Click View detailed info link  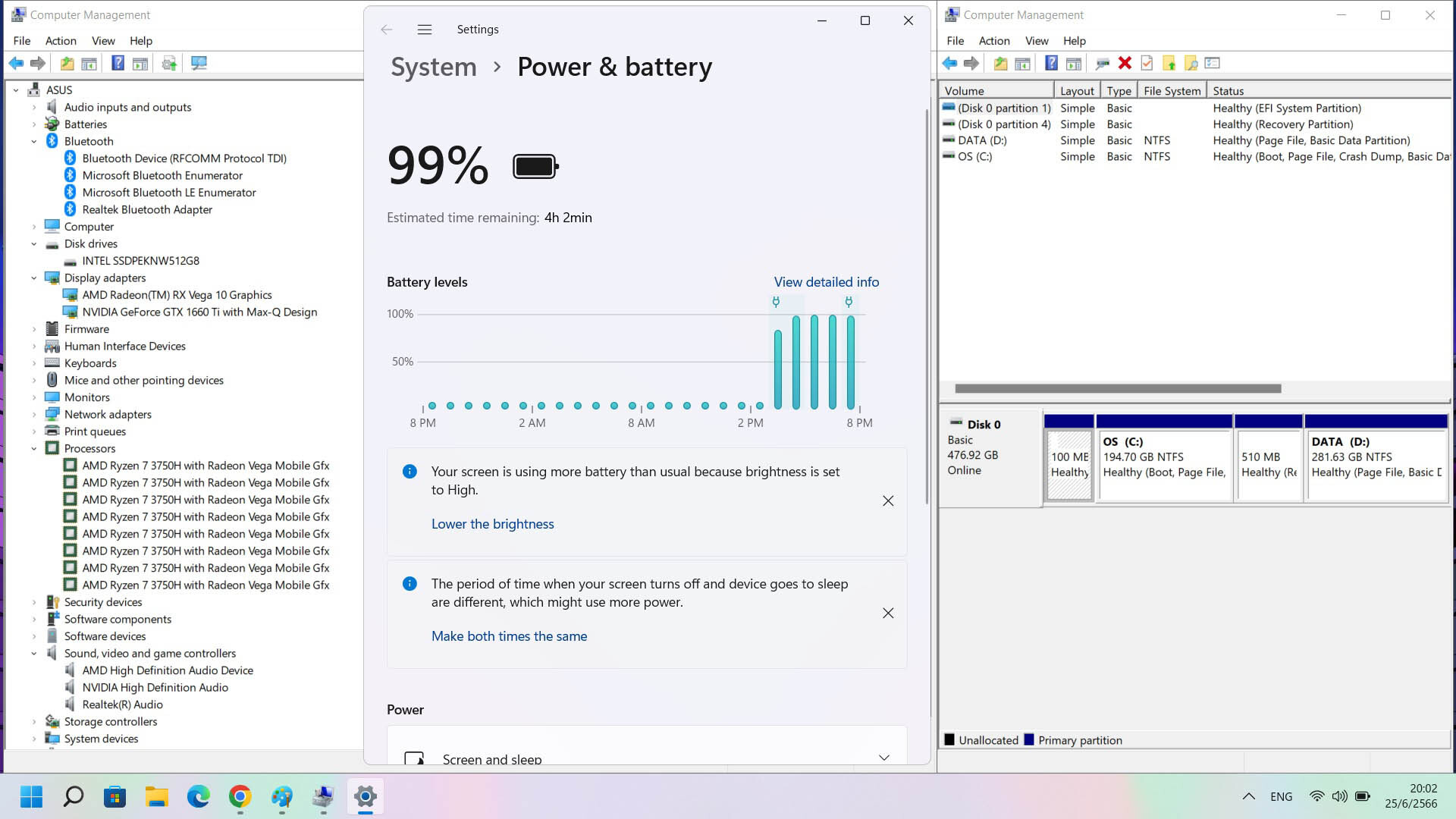[x=827, y=282]
